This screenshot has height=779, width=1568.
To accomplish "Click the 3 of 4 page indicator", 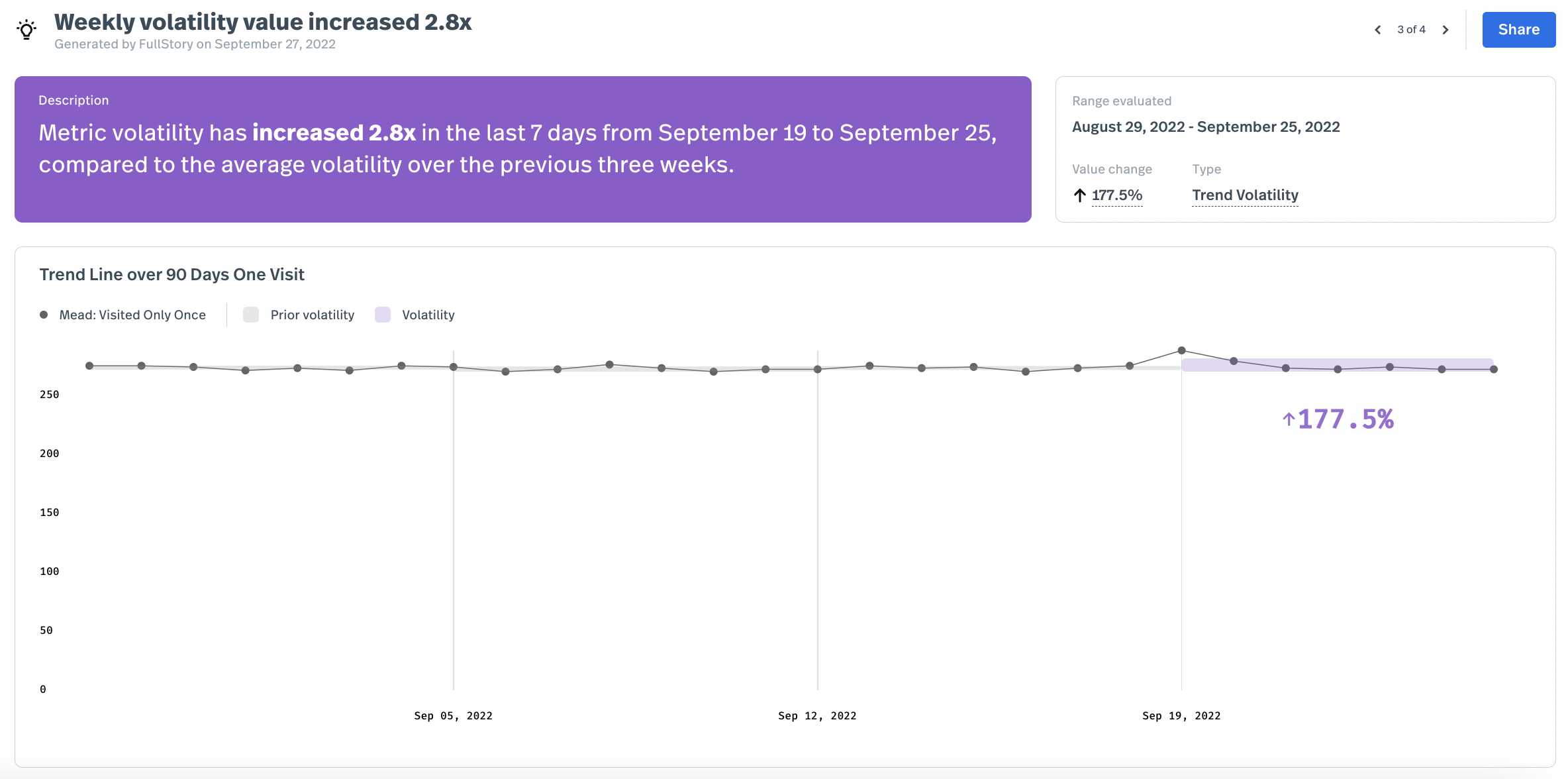I will pos(1411,30).
